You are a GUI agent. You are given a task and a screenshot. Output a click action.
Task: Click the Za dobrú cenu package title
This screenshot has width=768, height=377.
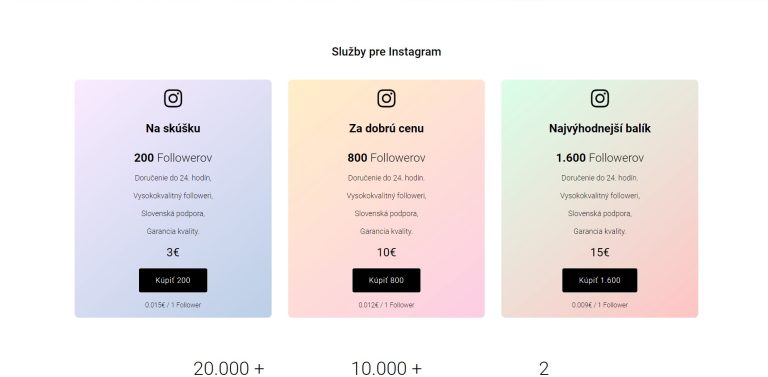(x=386, y=128)
